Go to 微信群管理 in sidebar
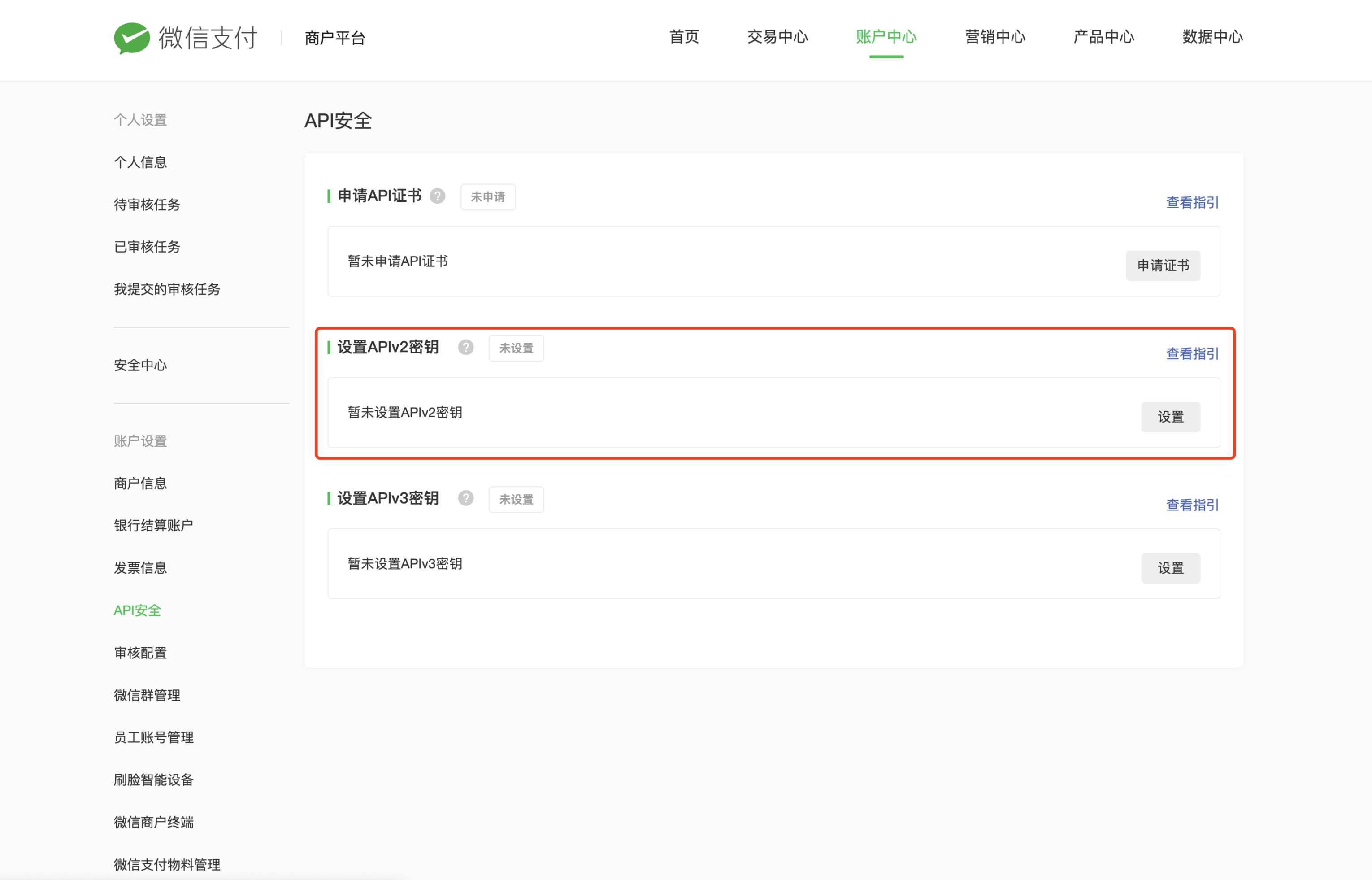This screenshot has height=880, width=1372. pyautogui.click(x=147, y=695)
